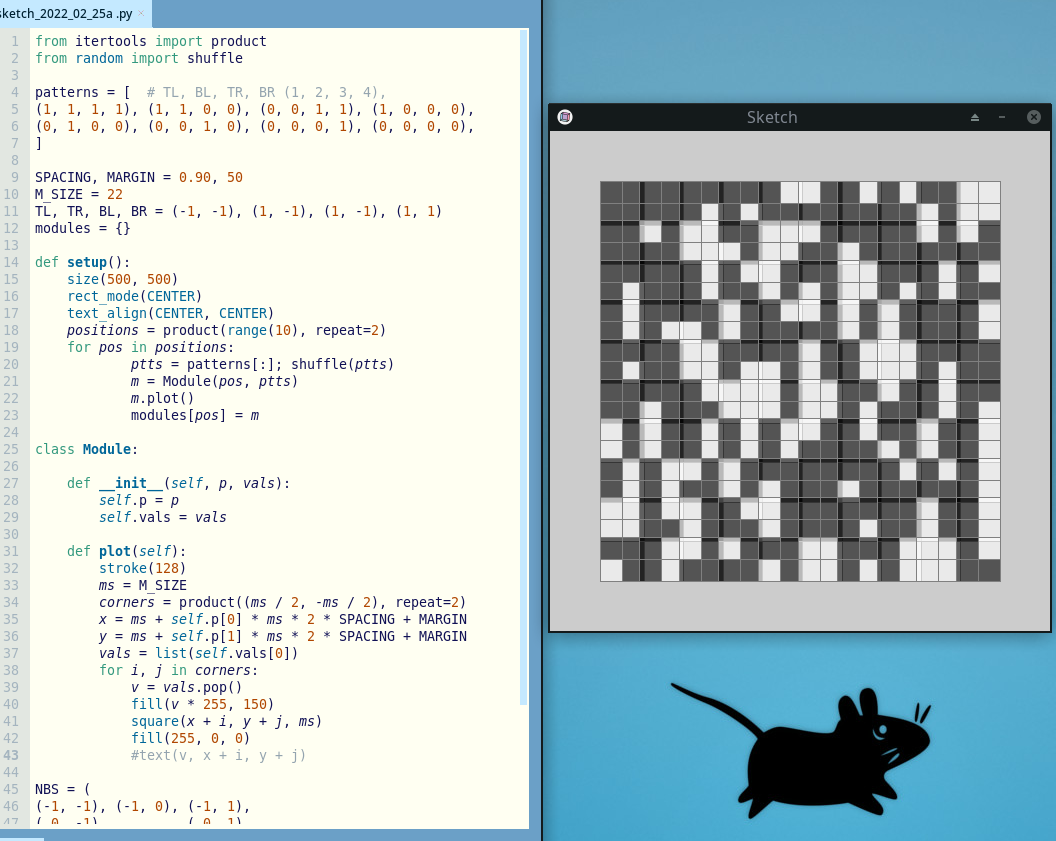Click 'from itertools import product' line
The height and width of the screenshot is (841, 1056).
click(150, 41)
